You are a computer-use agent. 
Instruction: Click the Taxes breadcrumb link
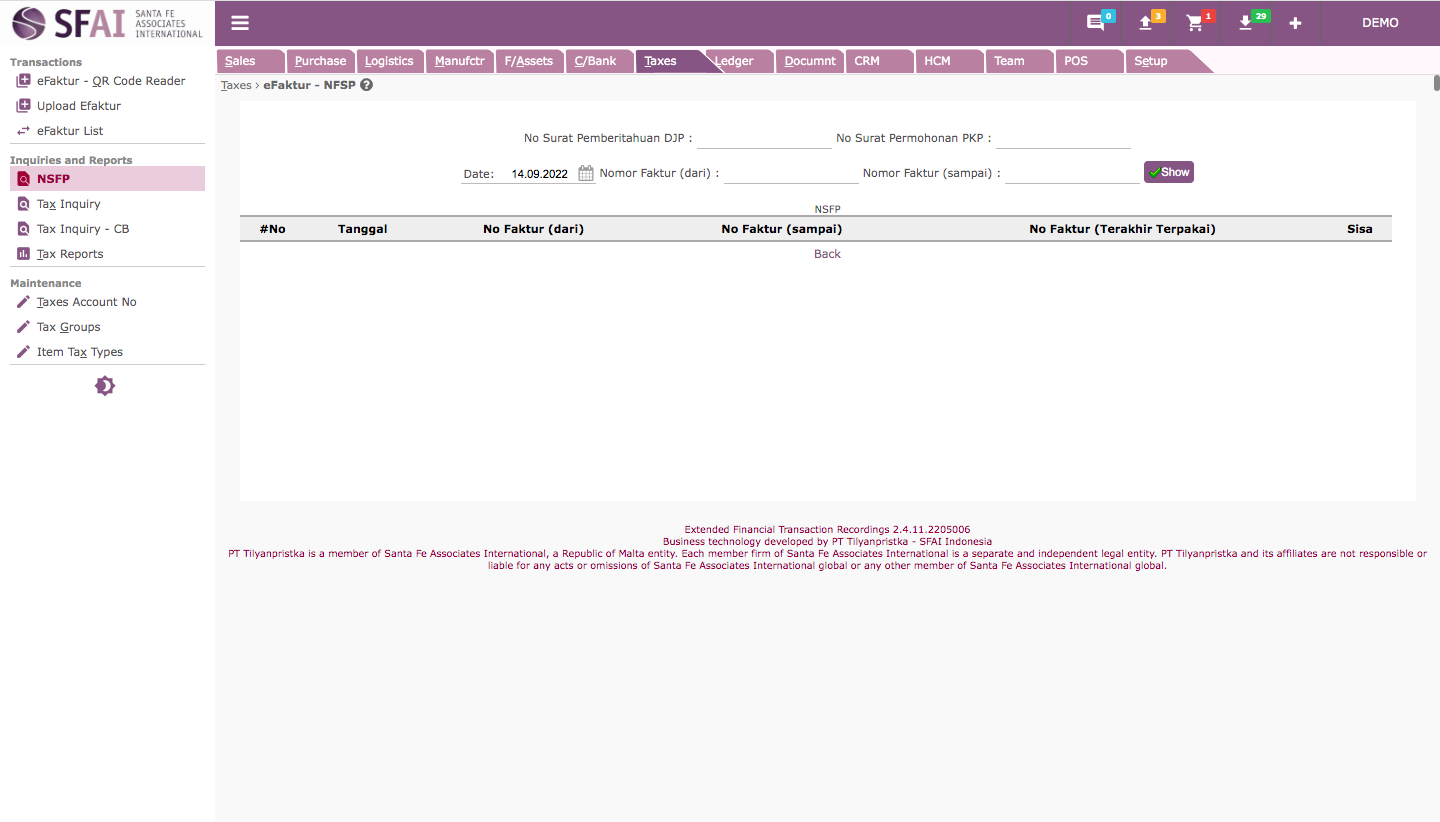(236, 85)
